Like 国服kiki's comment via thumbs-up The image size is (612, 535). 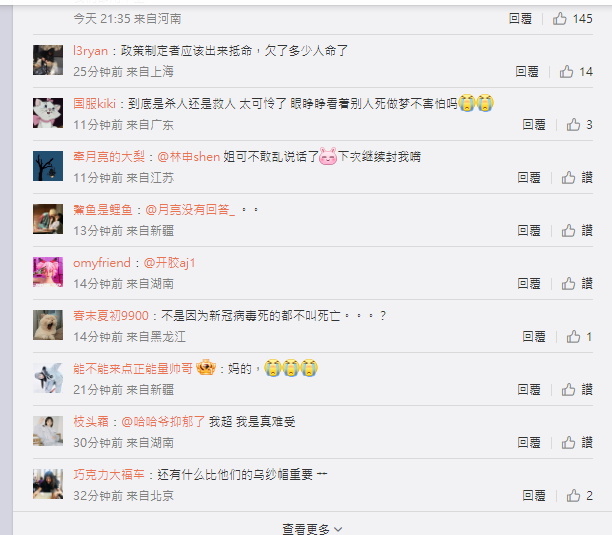[x=573, y=124]
